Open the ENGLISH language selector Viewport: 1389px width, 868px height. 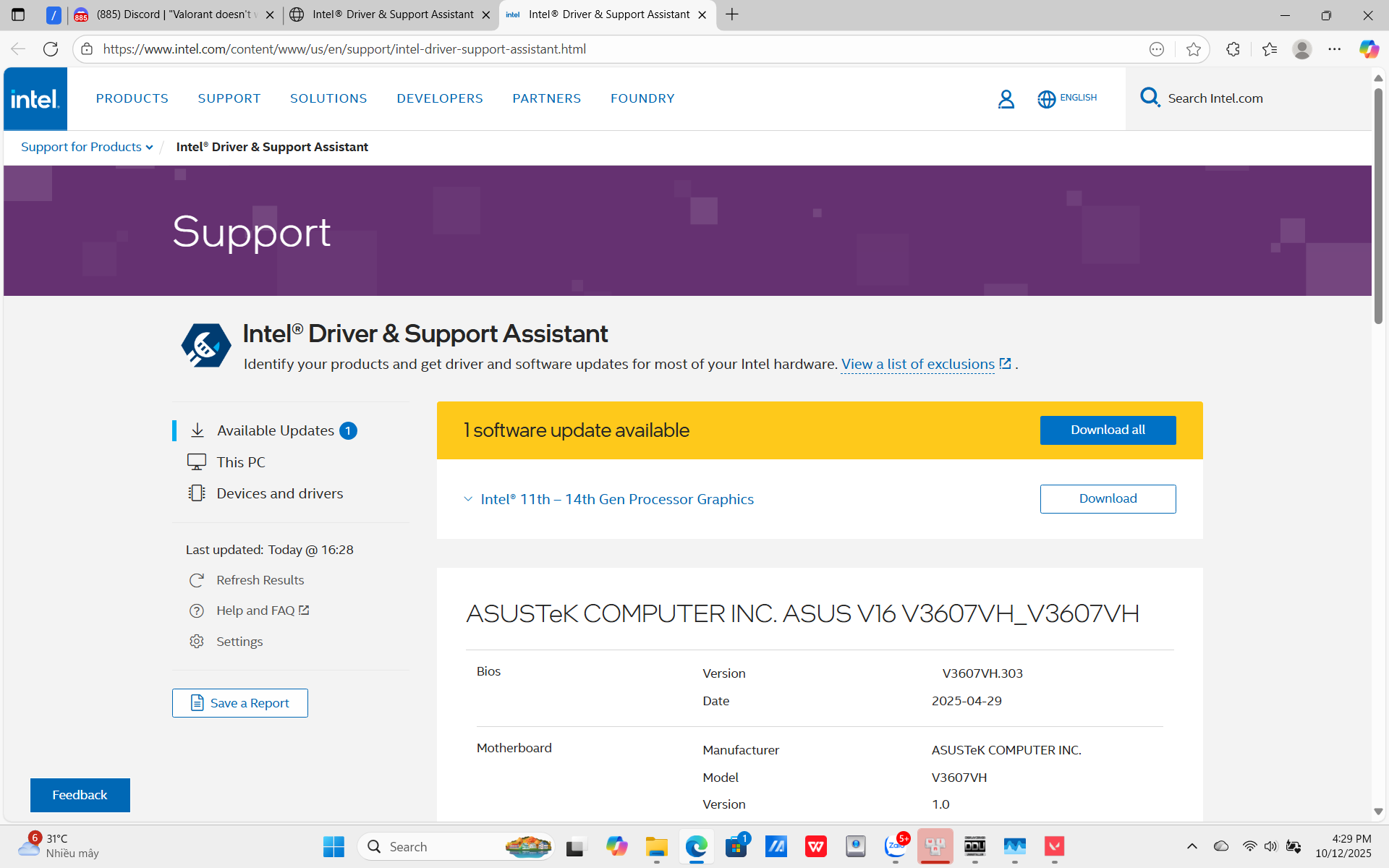click(x=1067, y=98)
